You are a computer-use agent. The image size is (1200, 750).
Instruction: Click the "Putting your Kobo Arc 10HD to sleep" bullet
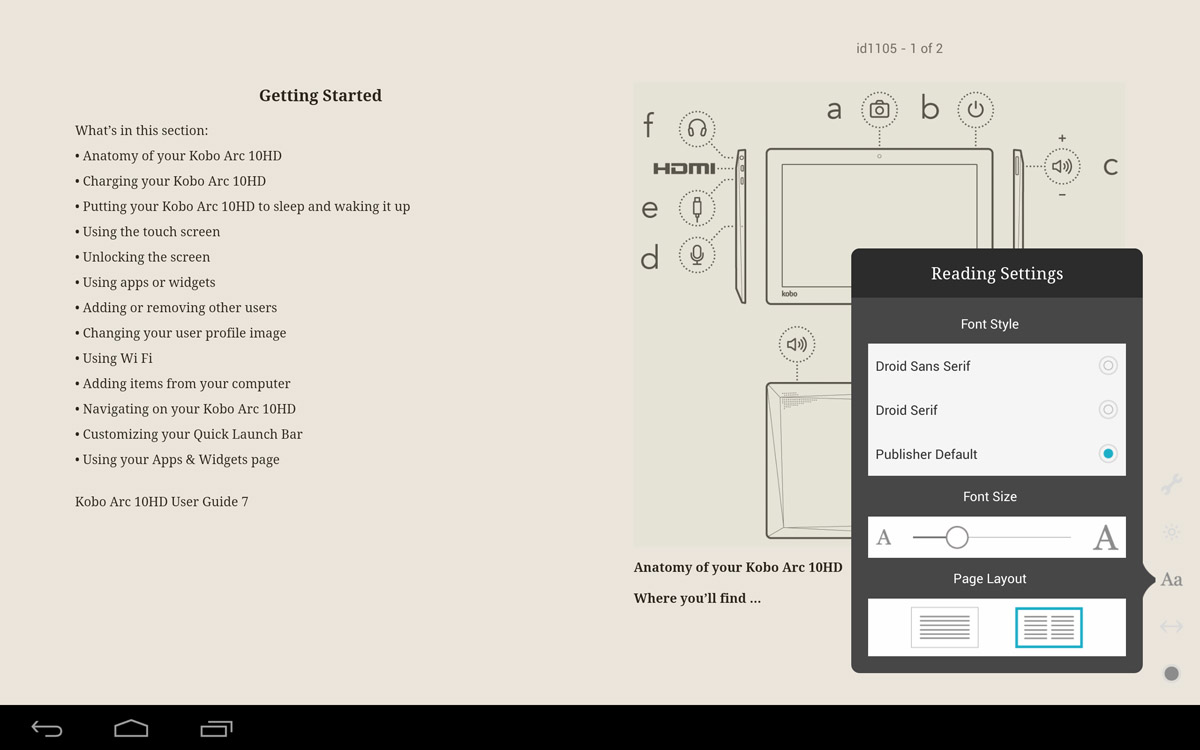(243, 206)
